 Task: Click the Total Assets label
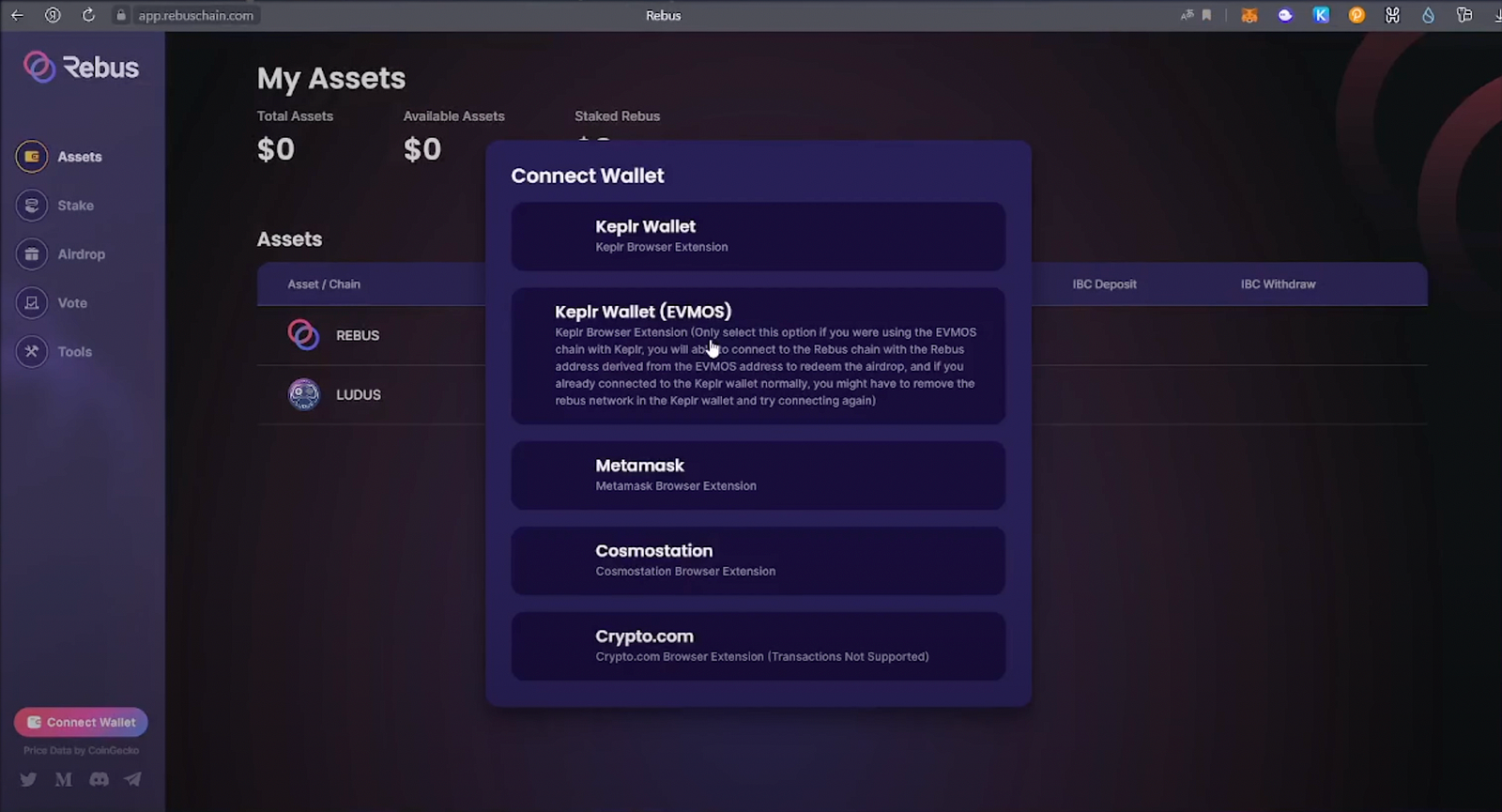295,116
